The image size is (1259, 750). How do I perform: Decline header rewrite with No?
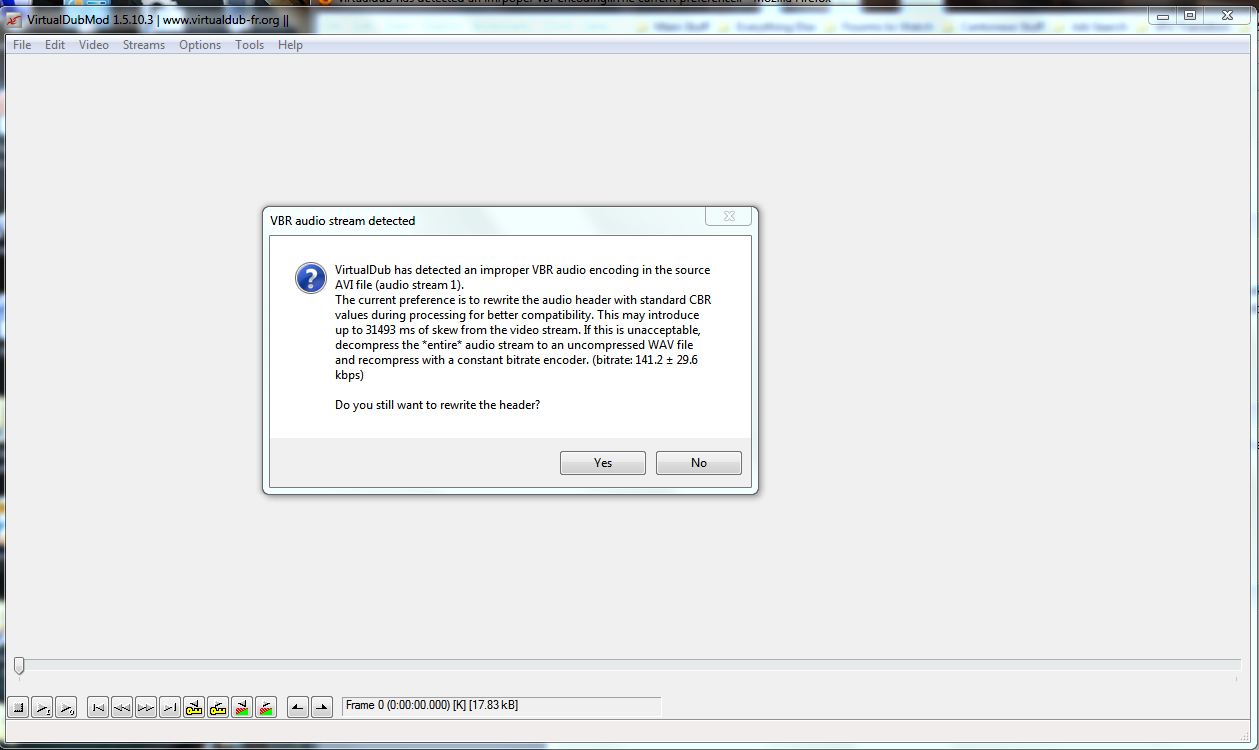[x=699, y=463]
